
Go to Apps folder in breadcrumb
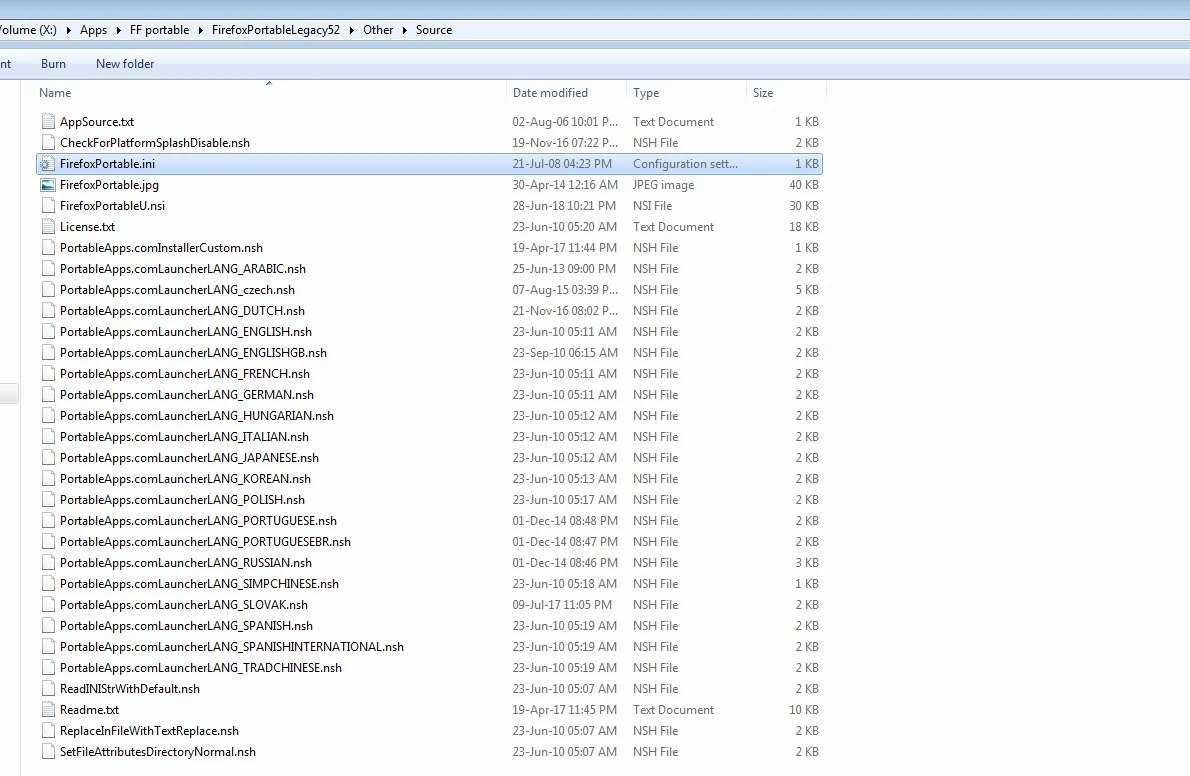[93, 30]
